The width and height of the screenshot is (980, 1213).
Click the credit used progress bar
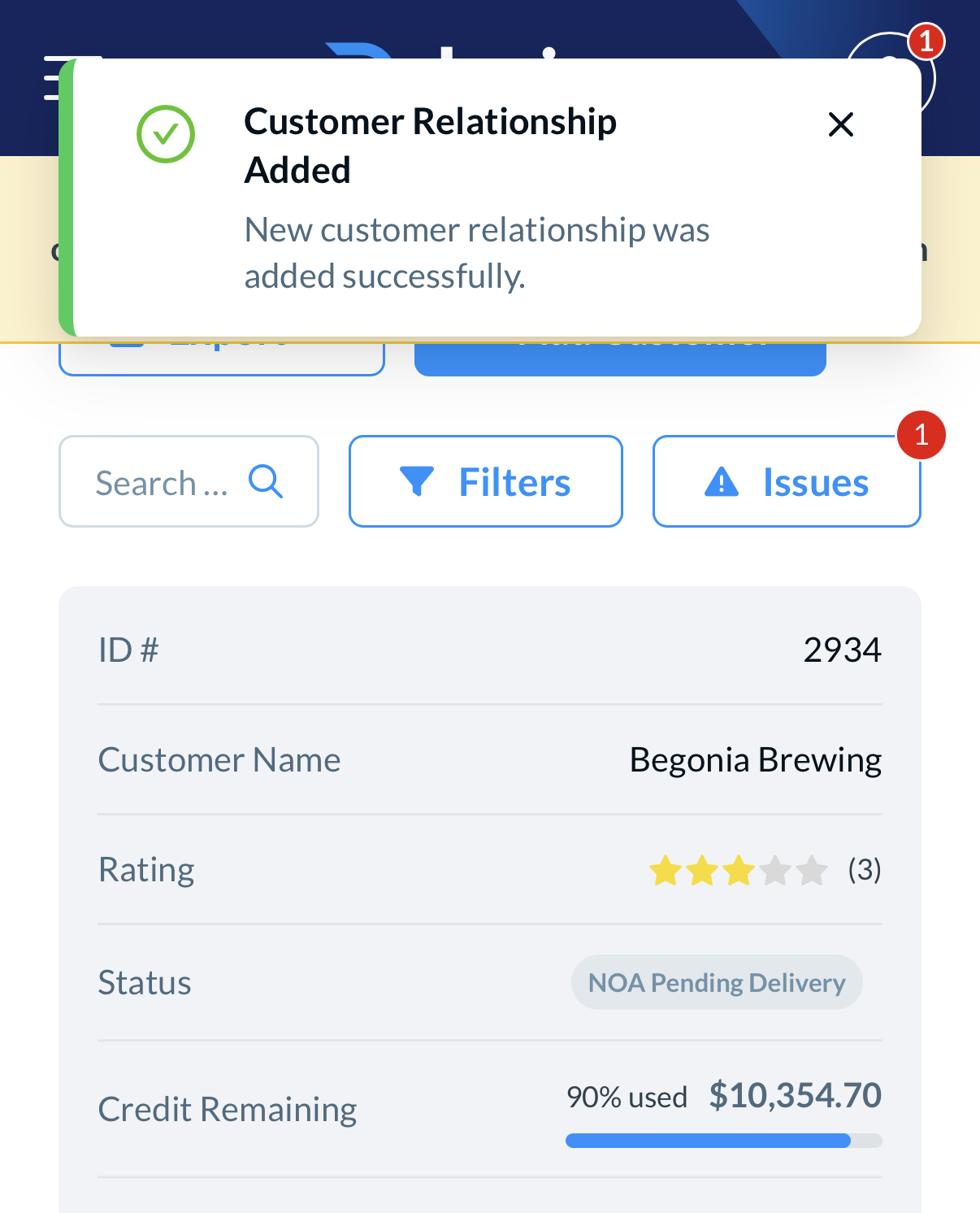[x=723, y=1141]
